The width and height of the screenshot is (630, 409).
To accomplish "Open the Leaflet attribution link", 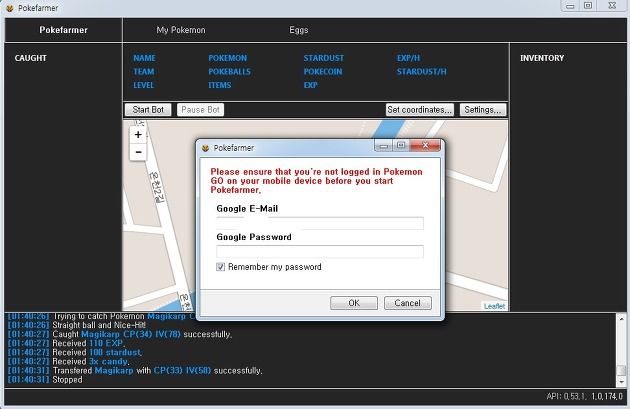I will click(x=494, y=306).
